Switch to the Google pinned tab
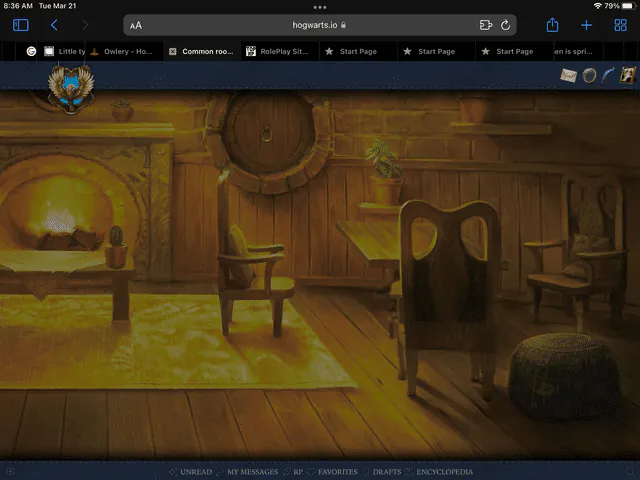This screenshot has width=640, height=480. pyautogui.click(x=31, y=51)
